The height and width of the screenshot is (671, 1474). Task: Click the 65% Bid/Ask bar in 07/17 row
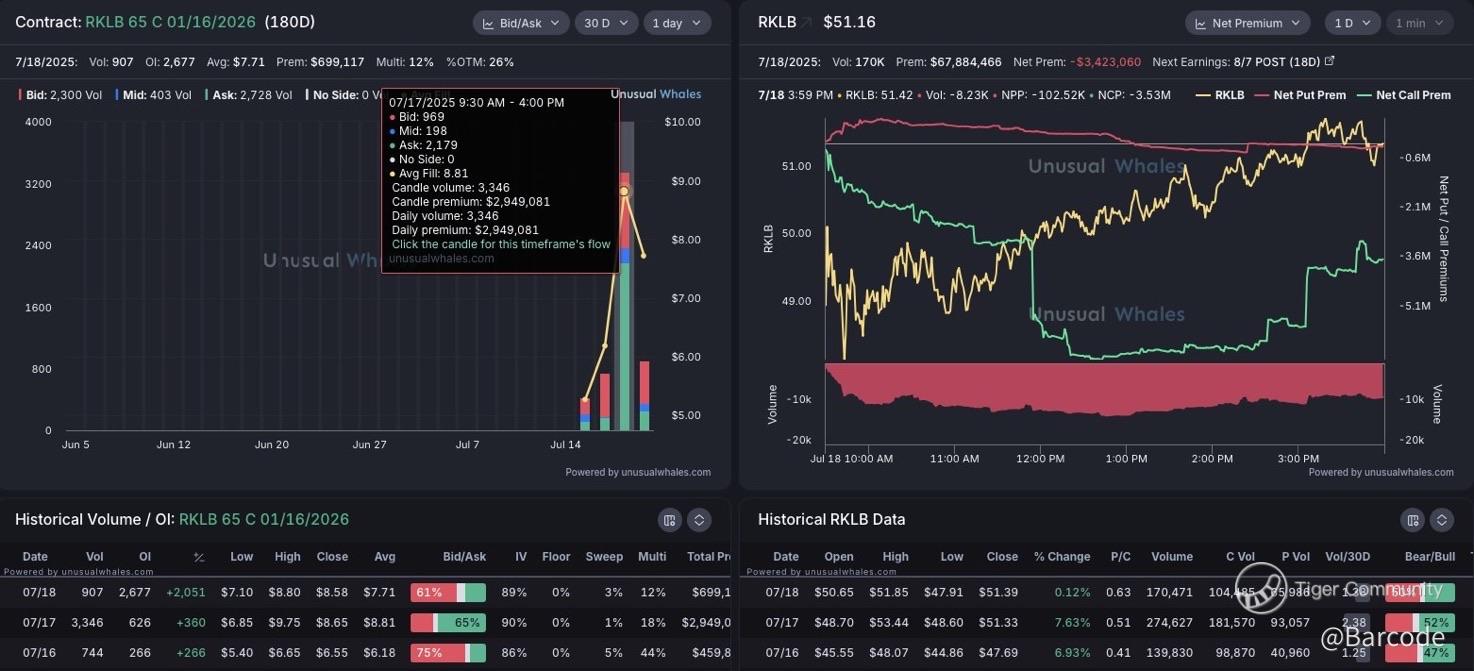[448, 623]
